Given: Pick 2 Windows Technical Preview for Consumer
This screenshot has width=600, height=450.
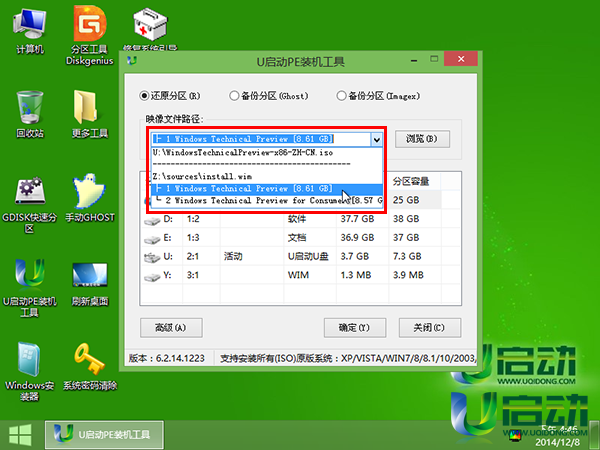Looking at the screenshot, I should pos(267,201).
